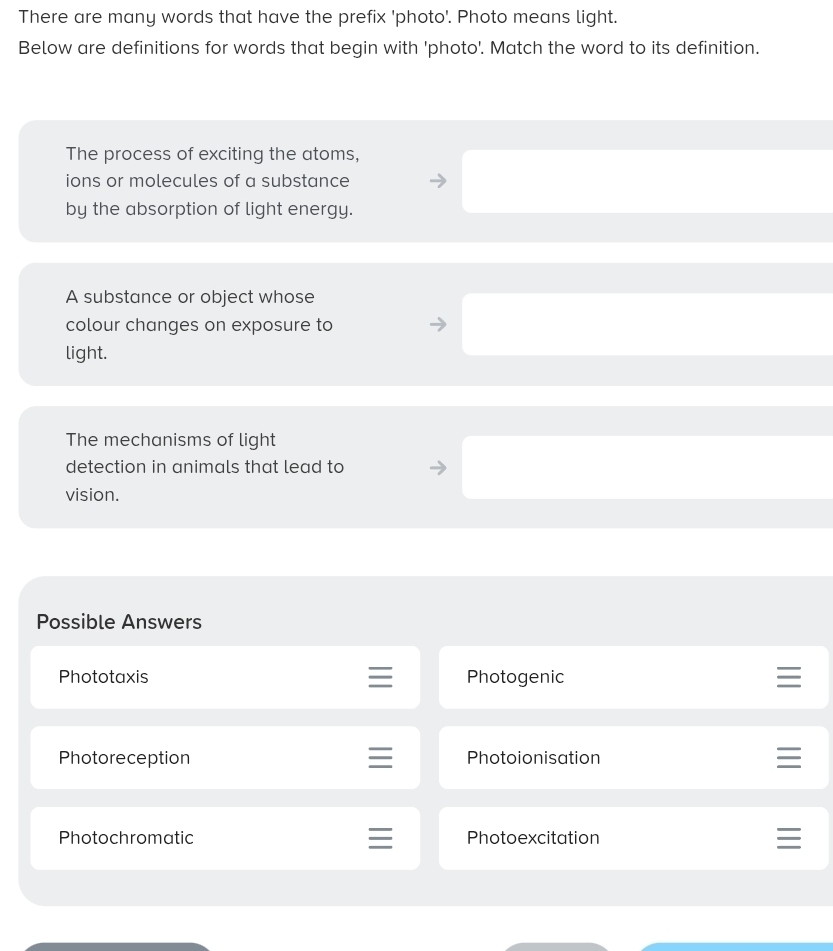The width and height of the screenshot is (833, 951).
Task: Click the drag handle on Photogenic
Action: point(788,677)
